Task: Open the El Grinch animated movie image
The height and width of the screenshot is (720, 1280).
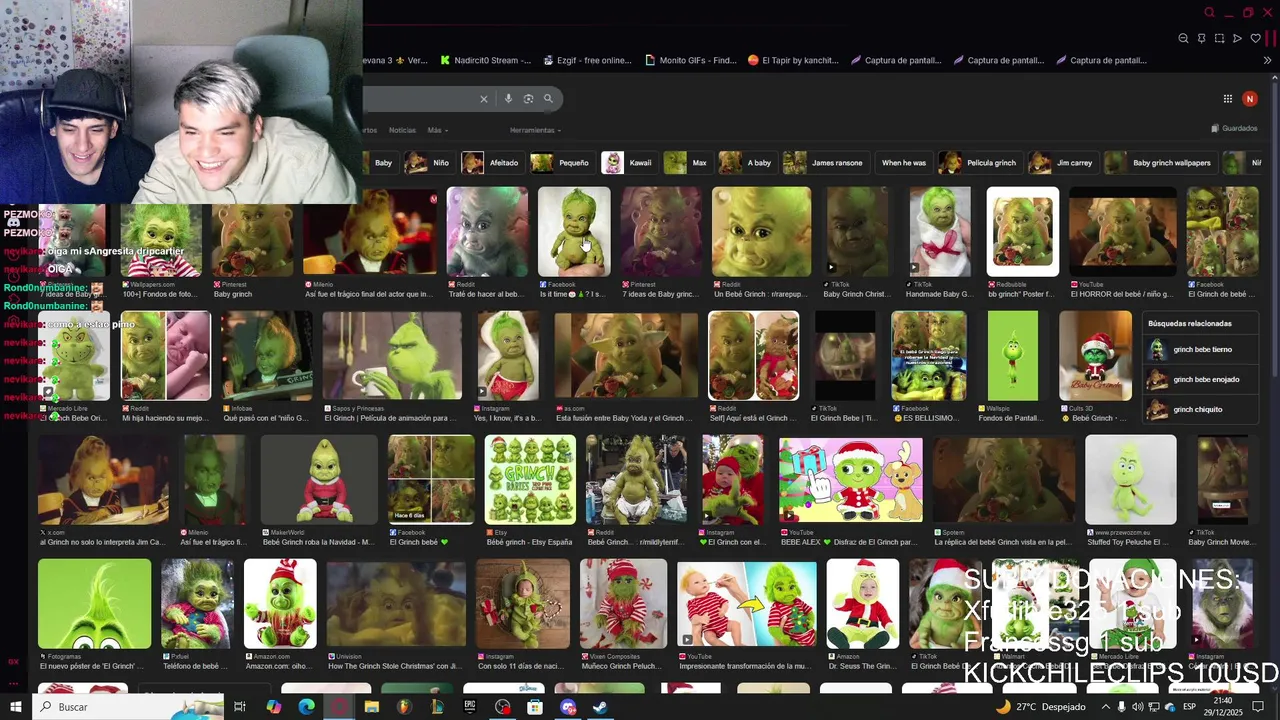Action: point(392,356)
